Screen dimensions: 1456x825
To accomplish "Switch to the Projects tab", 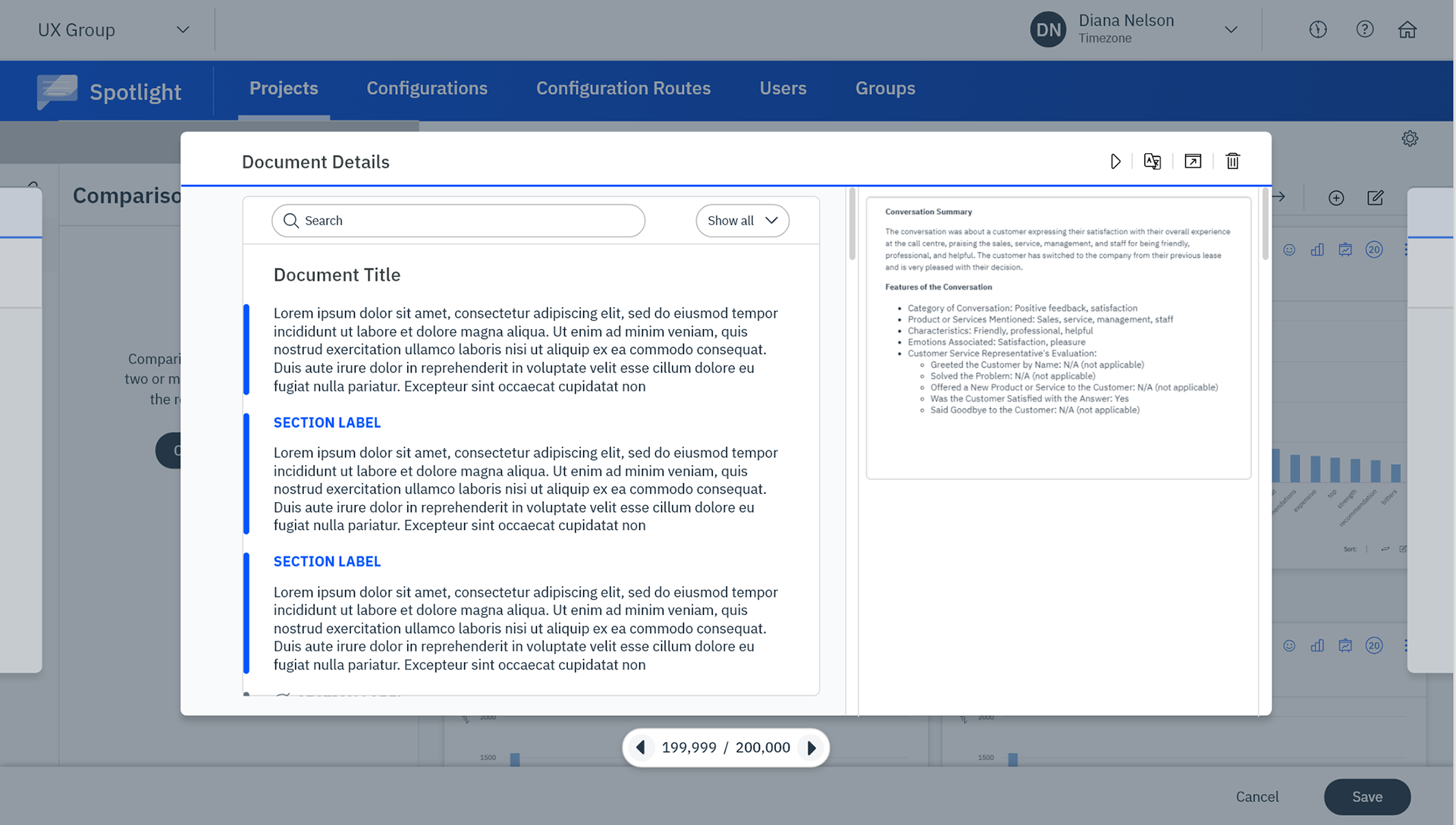I will pos(284,89).
